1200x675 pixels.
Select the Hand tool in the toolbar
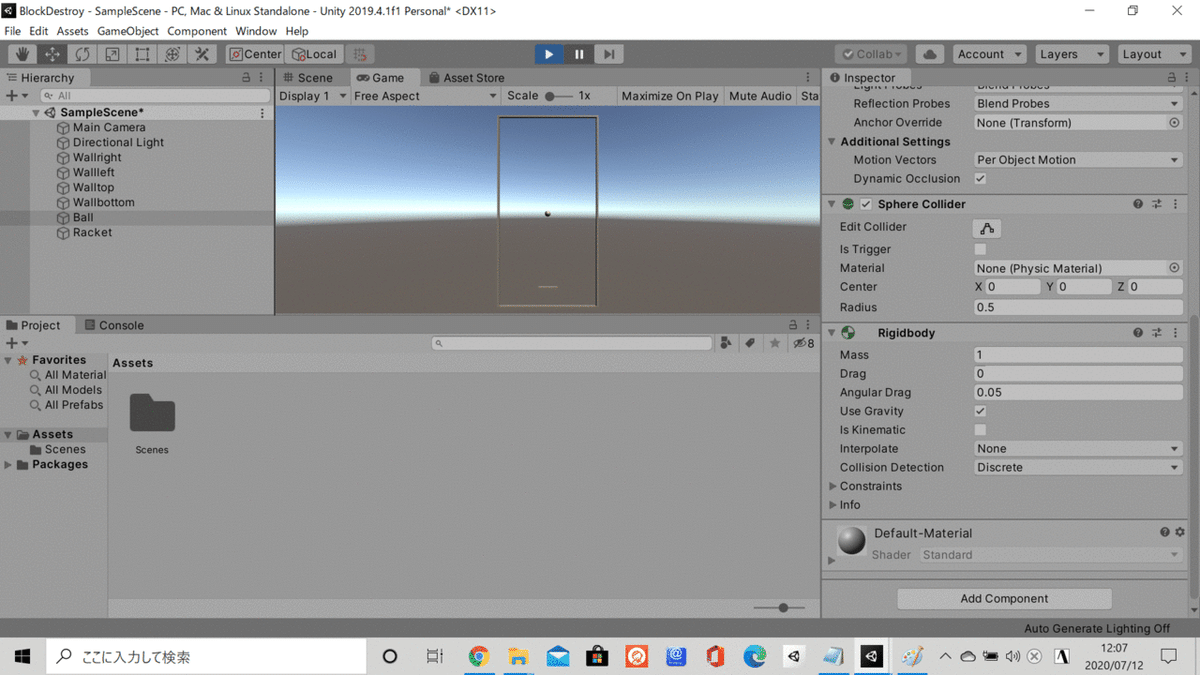click(x=22, y=54)
